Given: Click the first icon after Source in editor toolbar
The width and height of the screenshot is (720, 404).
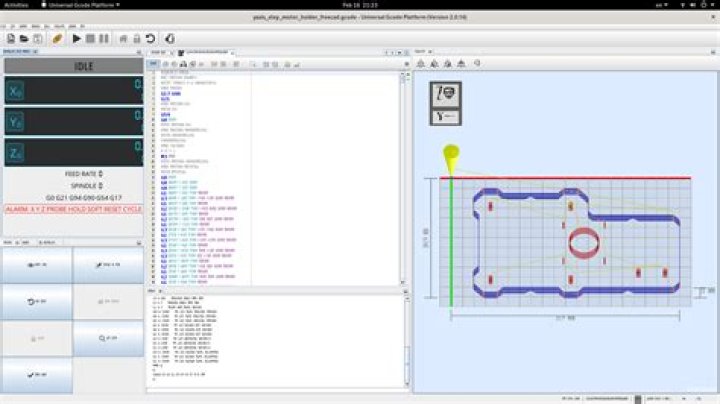Looking at the screenshot, I should tap(165, 64).
